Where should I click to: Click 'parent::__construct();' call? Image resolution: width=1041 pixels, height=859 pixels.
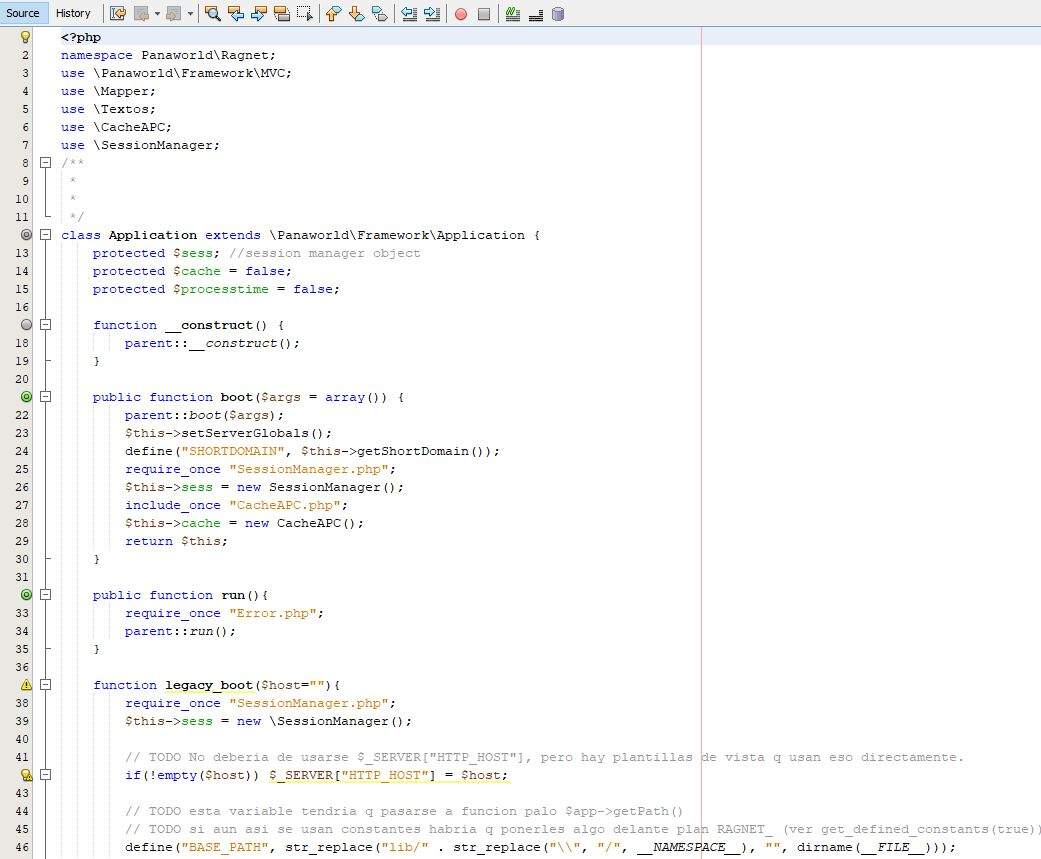click(x=212, y=343)
